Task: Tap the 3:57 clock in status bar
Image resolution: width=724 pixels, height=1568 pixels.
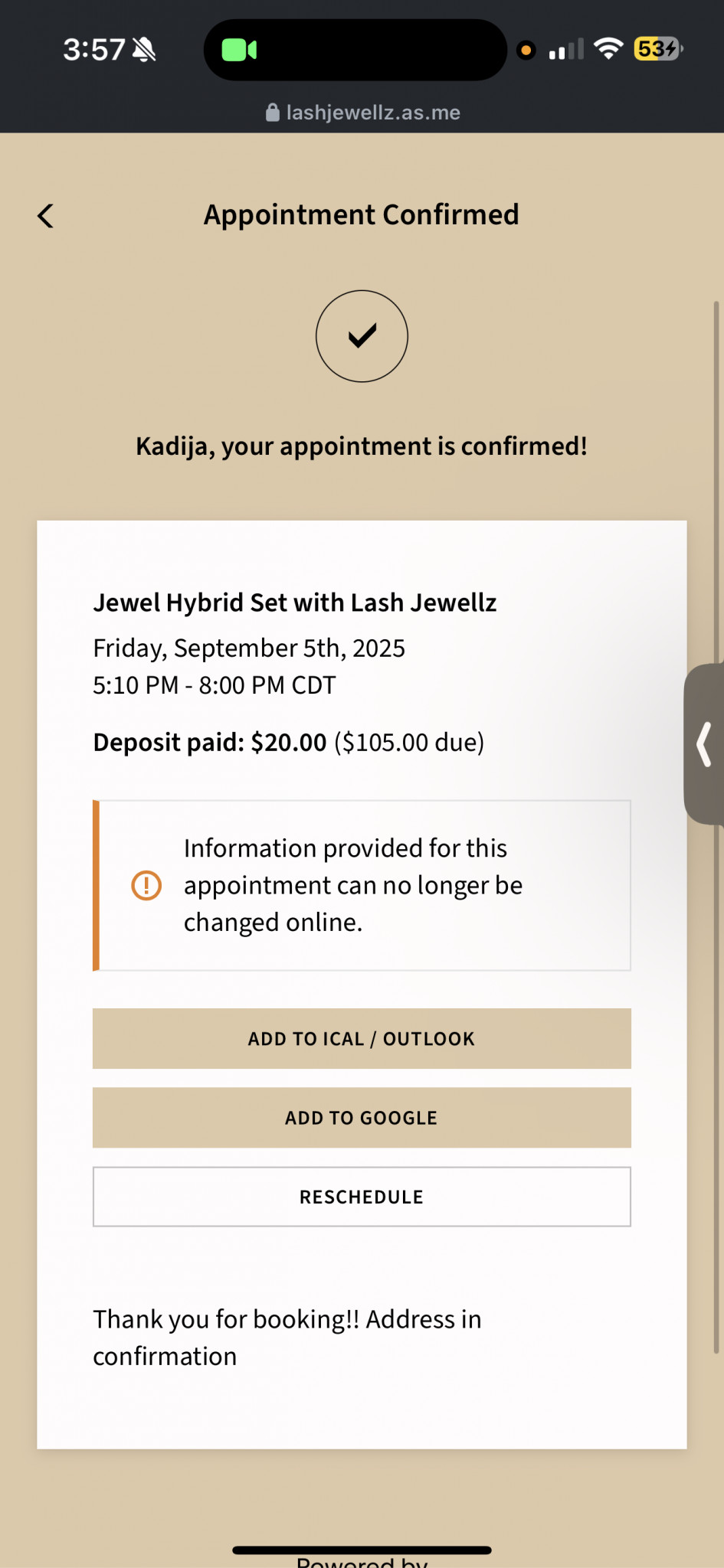Action: pyautogui.click(x=93, y=50)
